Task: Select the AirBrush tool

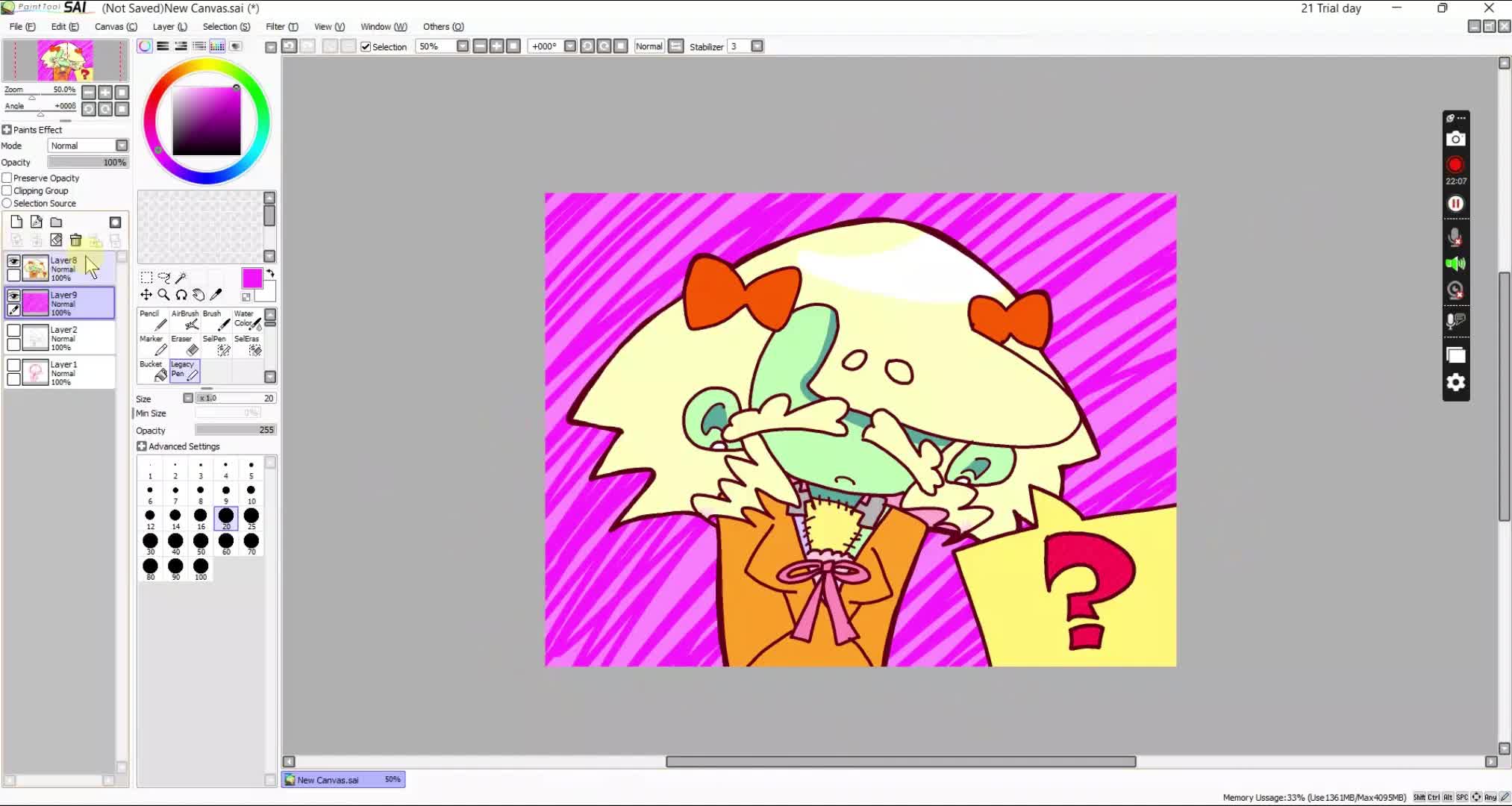Action: coord(184,320)
